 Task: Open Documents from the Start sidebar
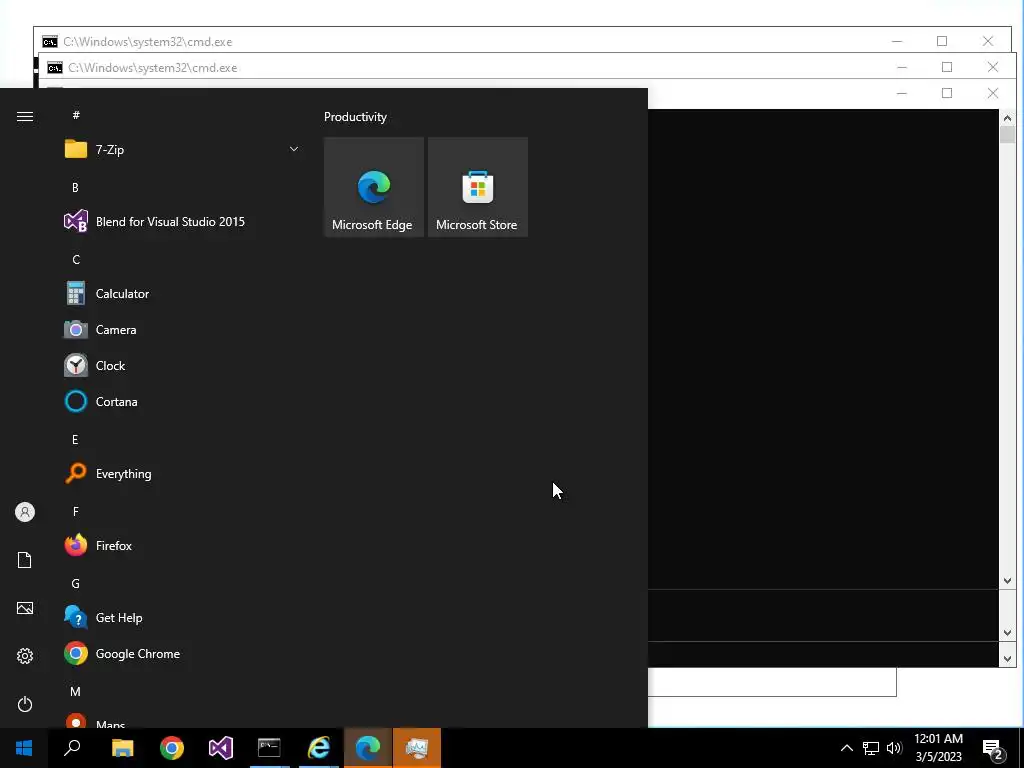(x=25, y=560)
